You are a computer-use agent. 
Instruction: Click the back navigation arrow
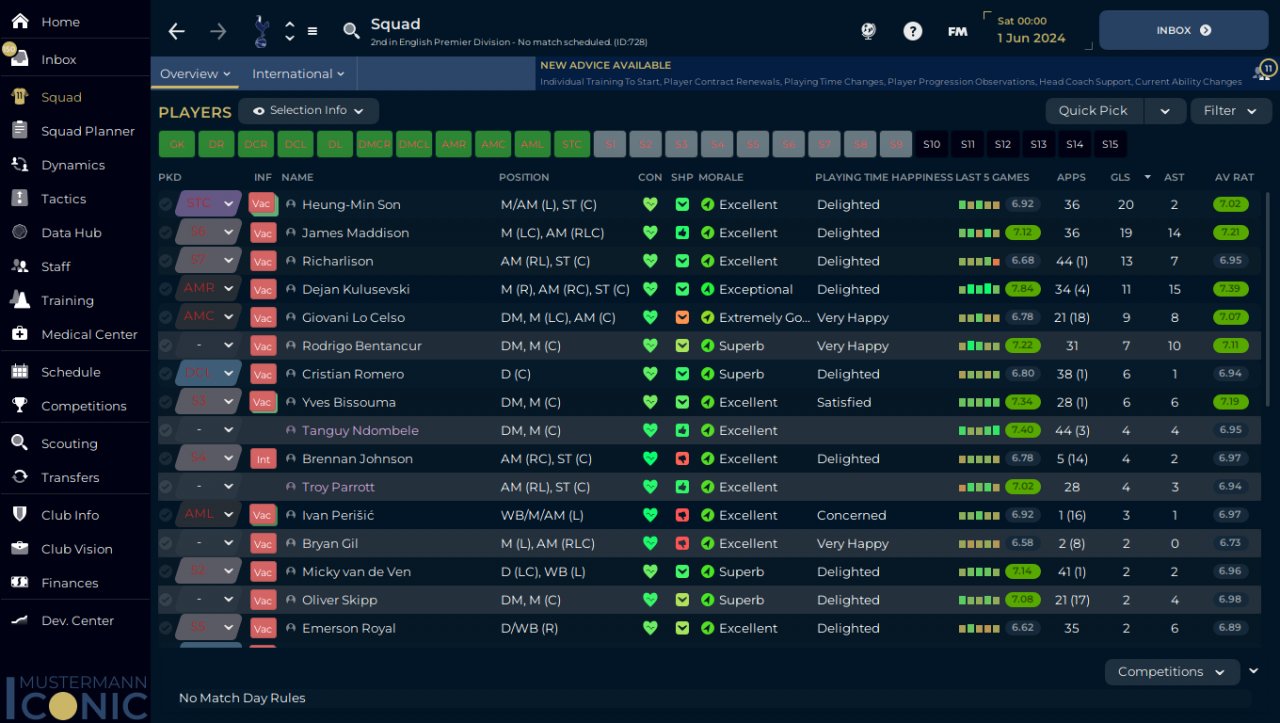177,31
